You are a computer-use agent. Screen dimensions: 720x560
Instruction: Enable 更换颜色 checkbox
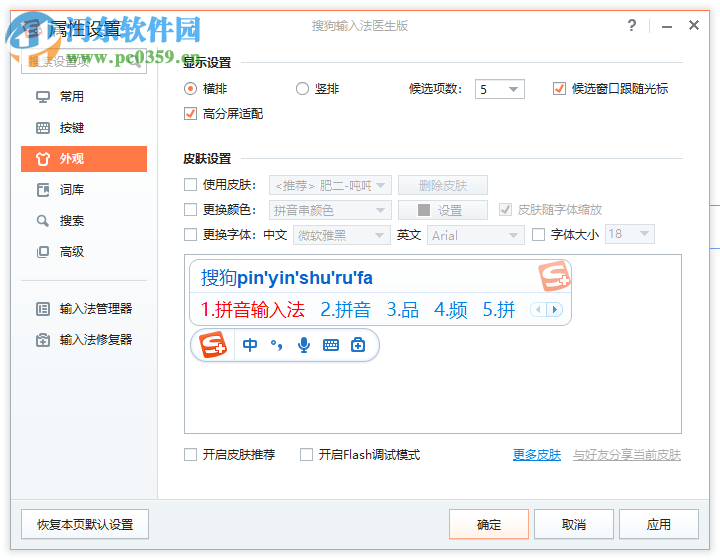coord(190,210)
